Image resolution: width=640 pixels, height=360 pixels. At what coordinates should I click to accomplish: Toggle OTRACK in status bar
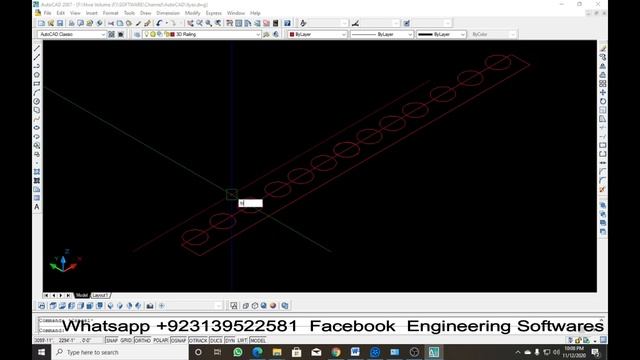coord(198,340)
